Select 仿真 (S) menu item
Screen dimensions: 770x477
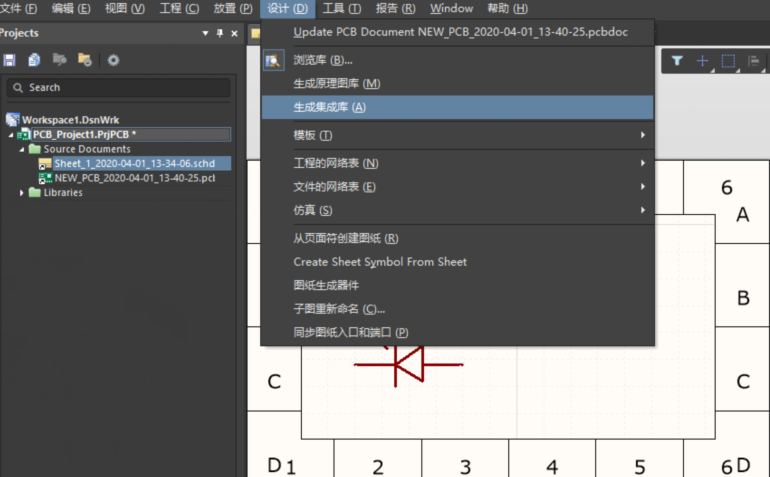(458, 210)
